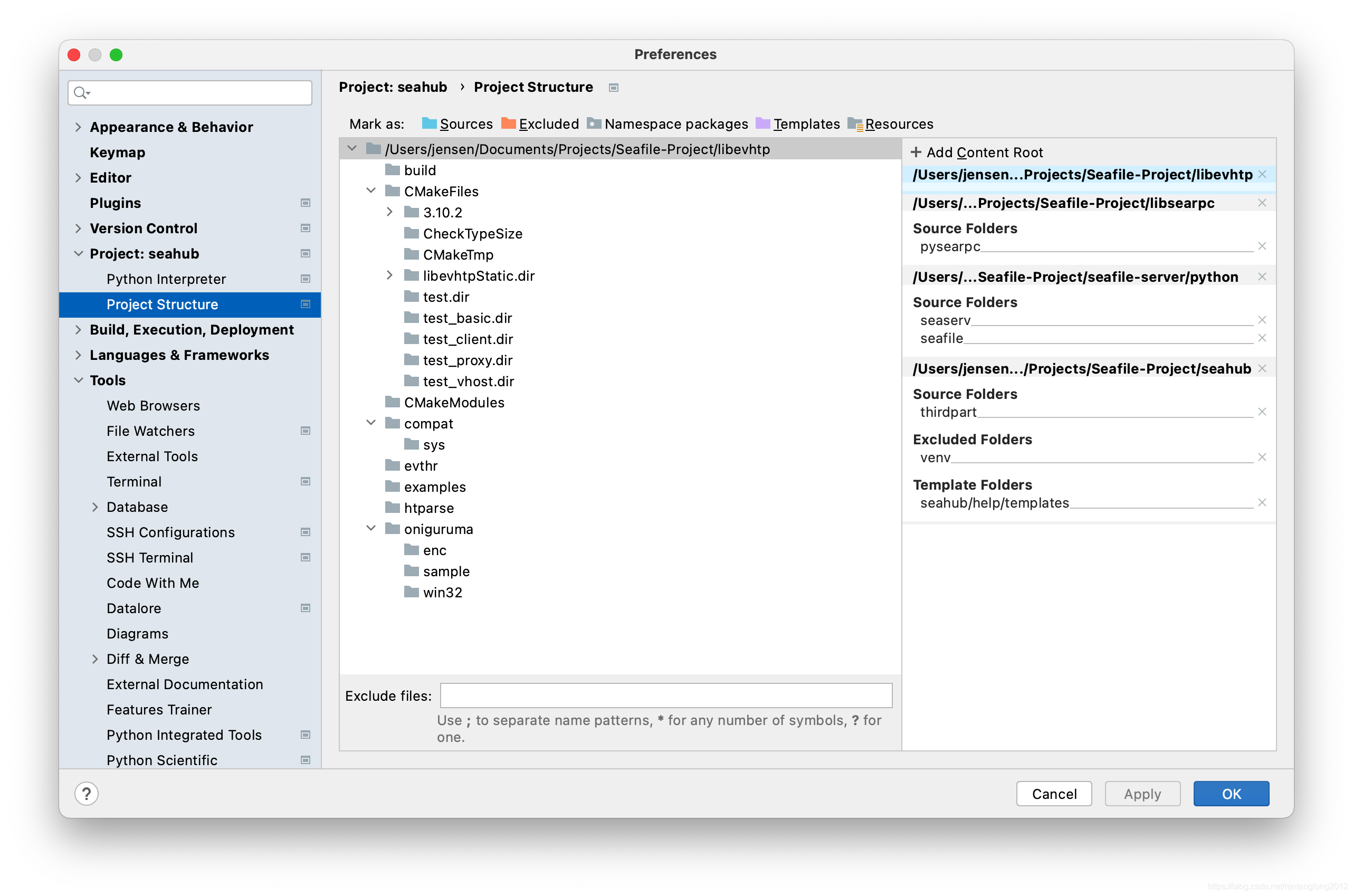
Task: Collapse the Project: seahub section
Action: coord(78,254)
